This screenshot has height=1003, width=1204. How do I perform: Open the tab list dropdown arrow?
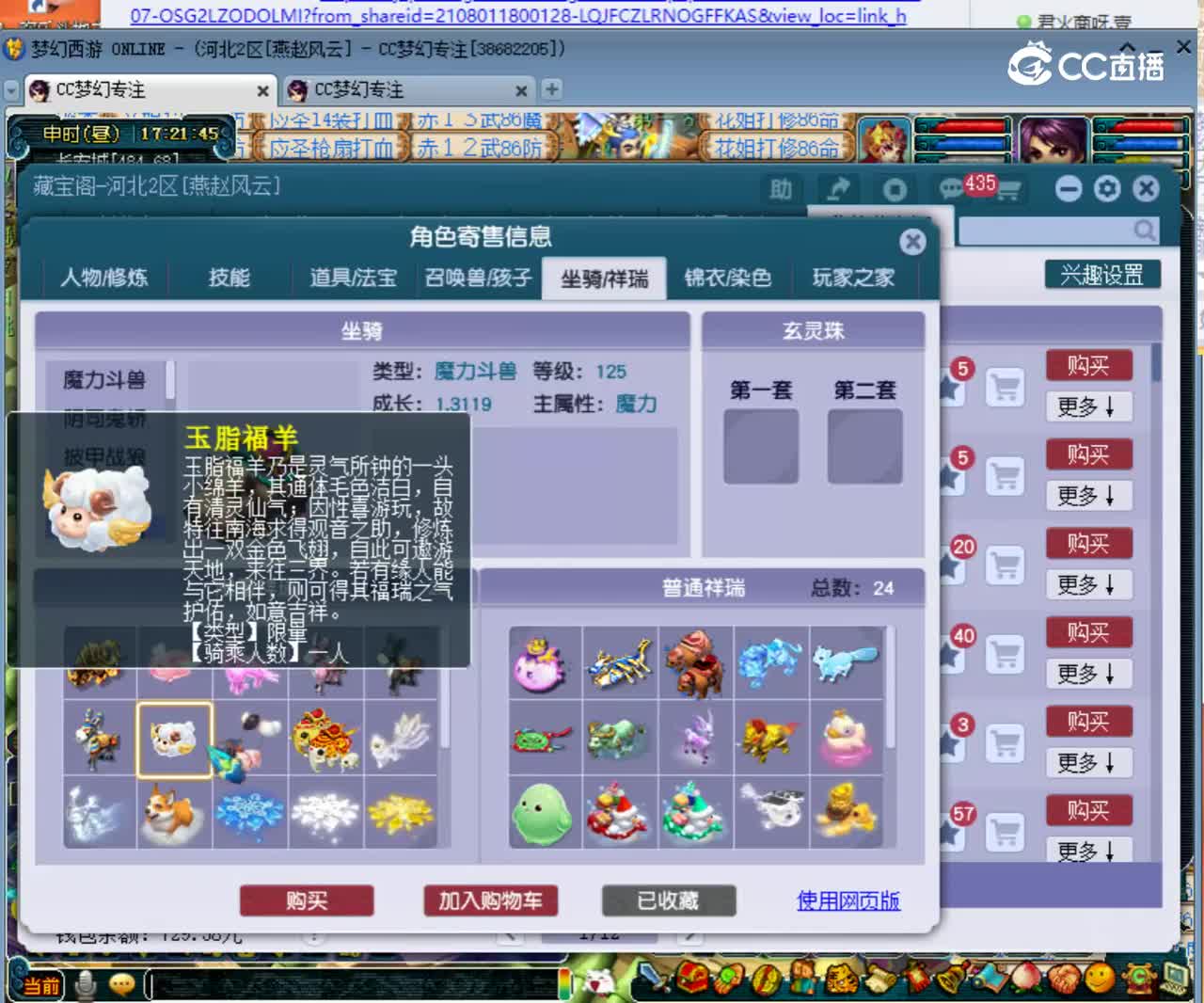coord(11,90)
